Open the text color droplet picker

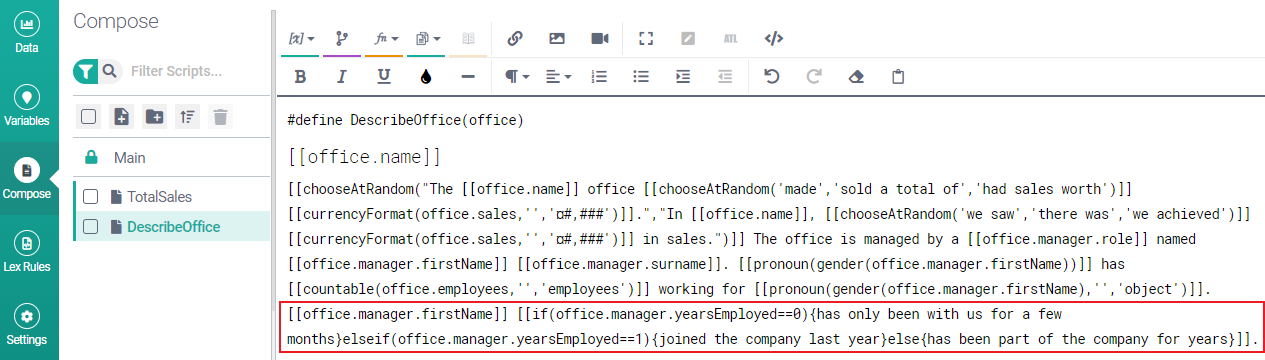(426, 76)
